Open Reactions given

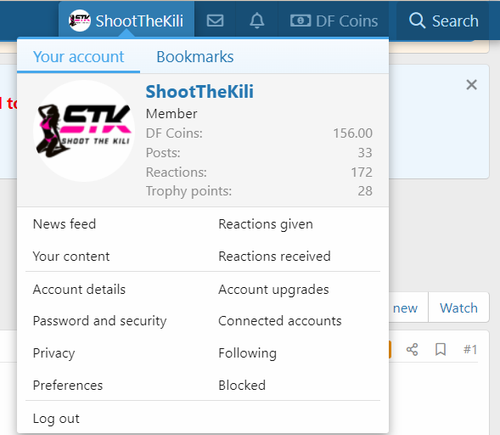coord(266,224)
